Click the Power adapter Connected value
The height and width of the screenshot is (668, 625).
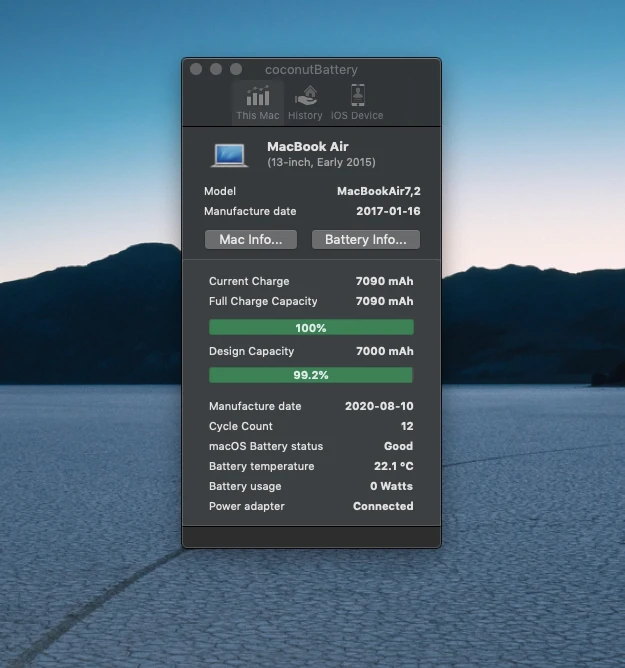(383, 506)
